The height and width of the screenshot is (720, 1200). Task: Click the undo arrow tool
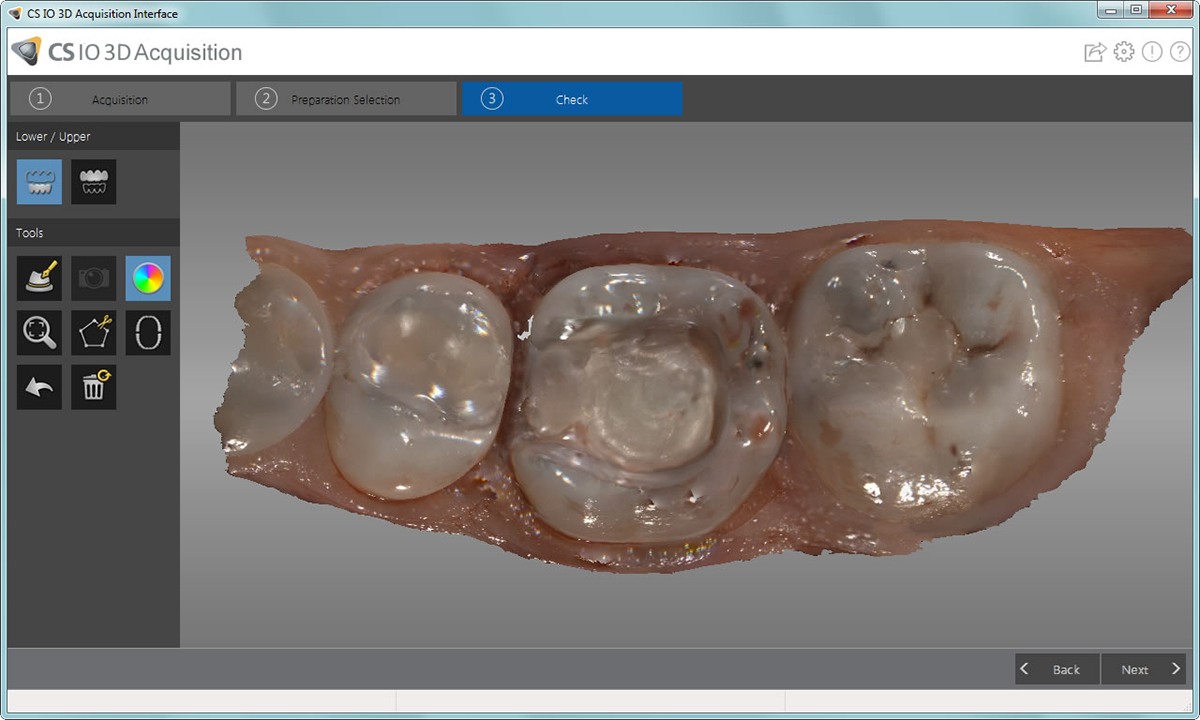(x=38, y=387)
